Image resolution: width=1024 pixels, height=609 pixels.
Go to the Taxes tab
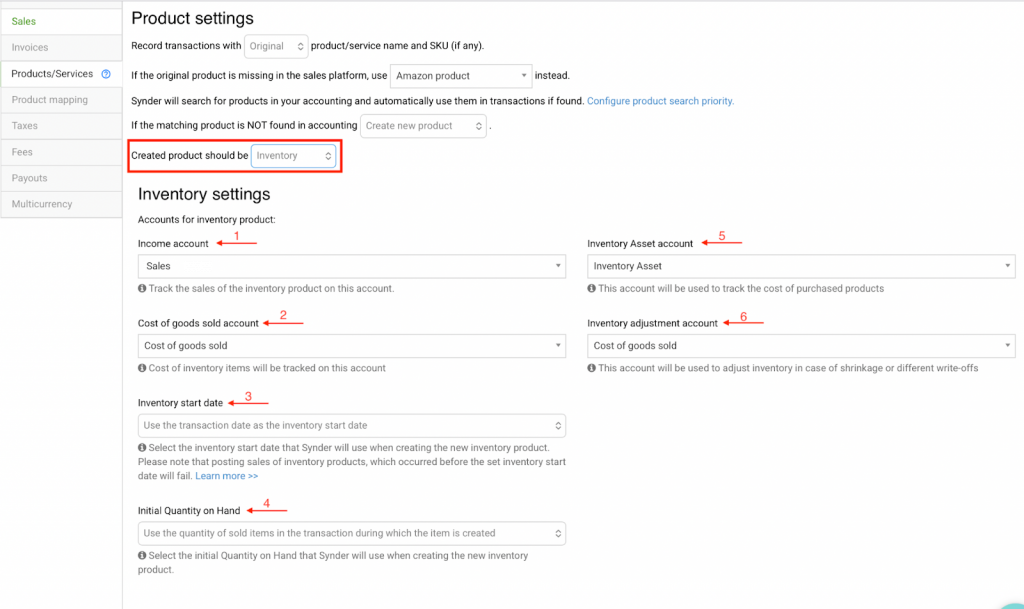pos(25,126)
